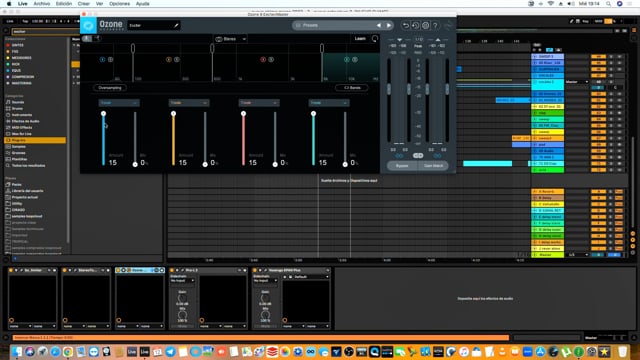Click the Bands link button
640x360 pixels.
[351, 88]
